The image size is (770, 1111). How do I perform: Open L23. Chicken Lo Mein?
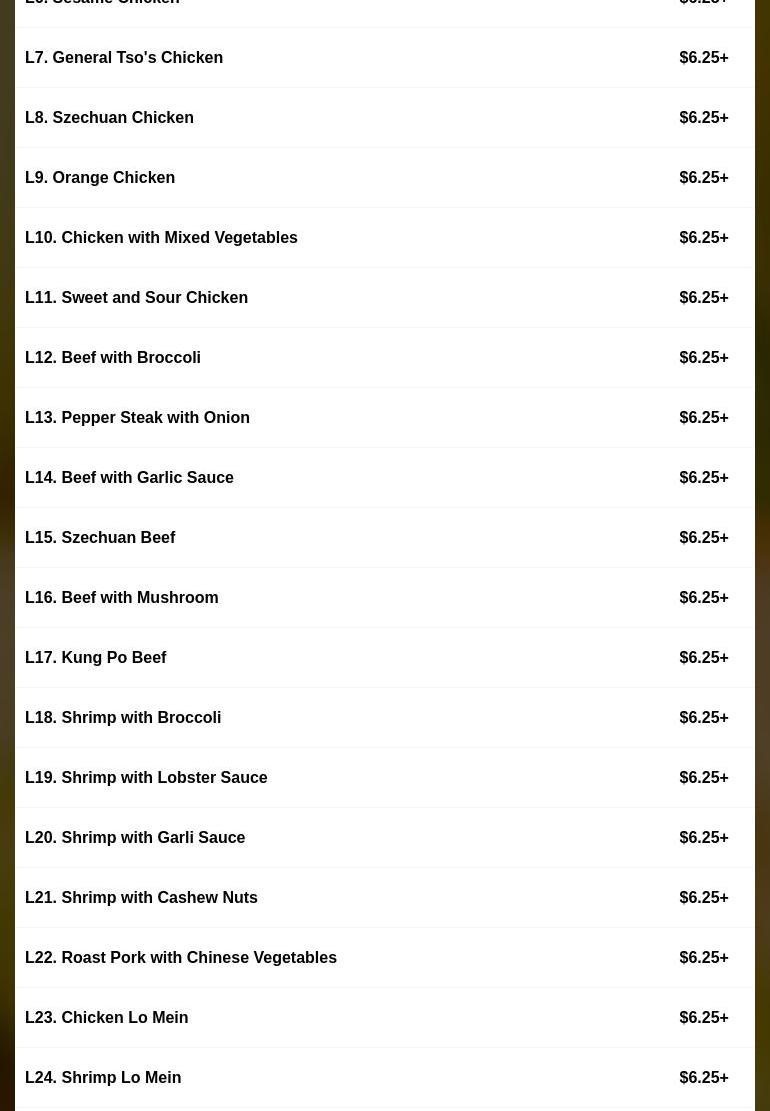[106, 1018]
